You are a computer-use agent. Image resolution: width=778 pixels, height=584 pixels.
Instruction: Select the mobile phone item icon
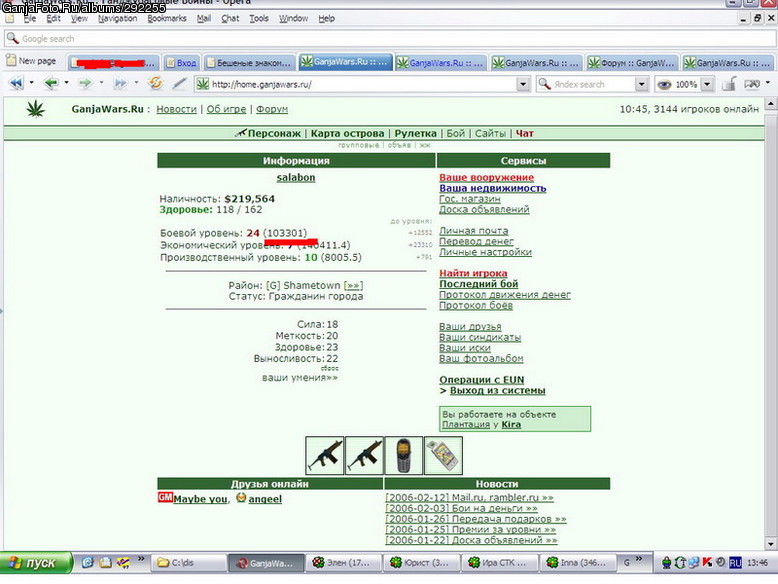(403, 455)
